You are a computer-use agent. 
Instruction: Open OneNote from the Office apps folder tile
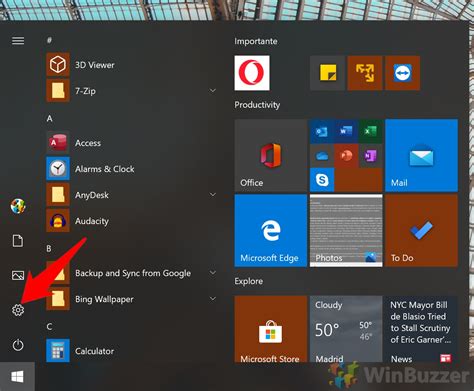point(370,156)
